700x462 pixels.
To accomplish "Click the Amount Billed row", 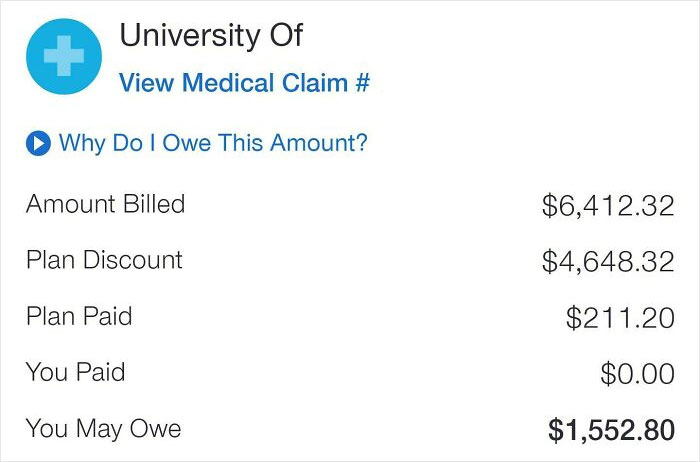I will point(350,205).
